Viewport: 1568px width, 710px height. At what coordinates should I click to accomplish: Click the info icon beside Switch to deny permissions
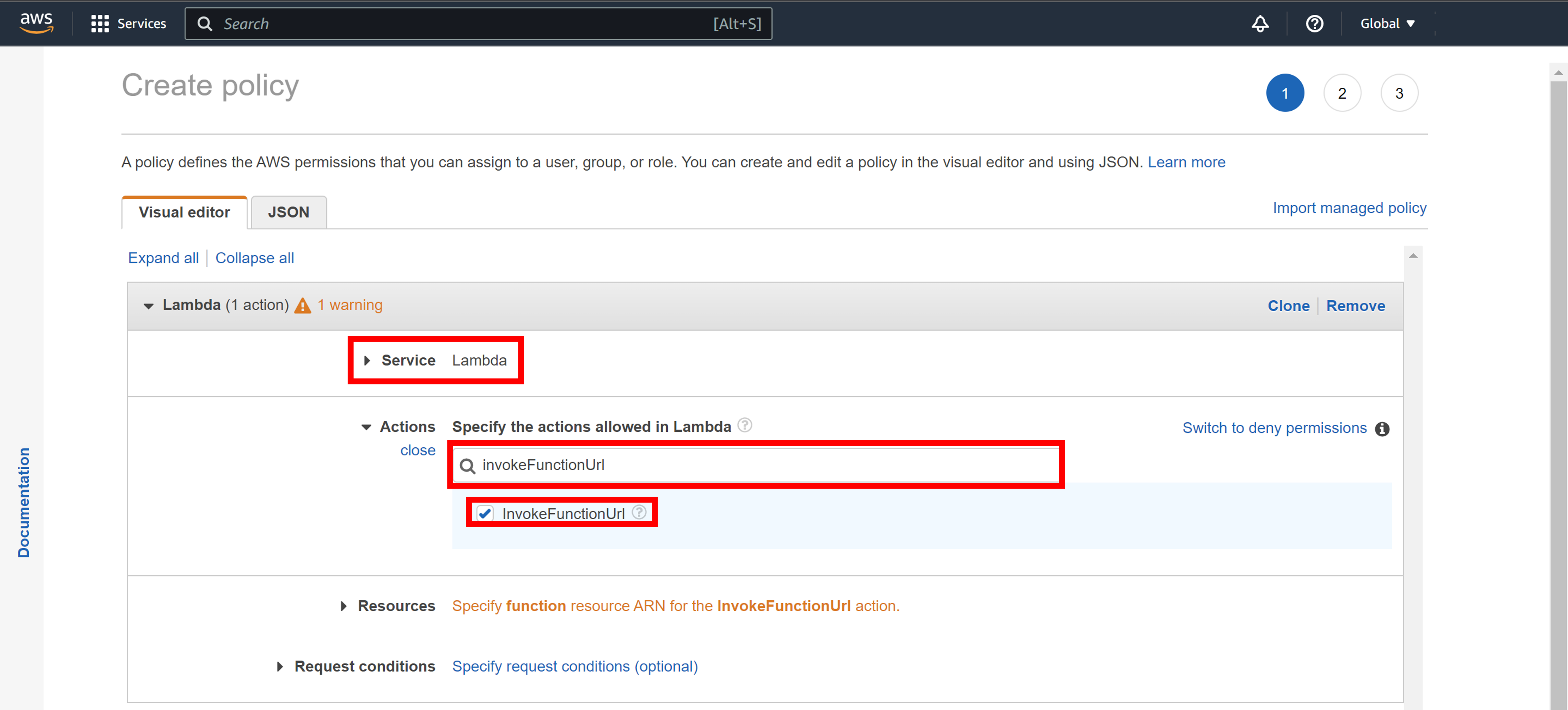coord(1382,428)
